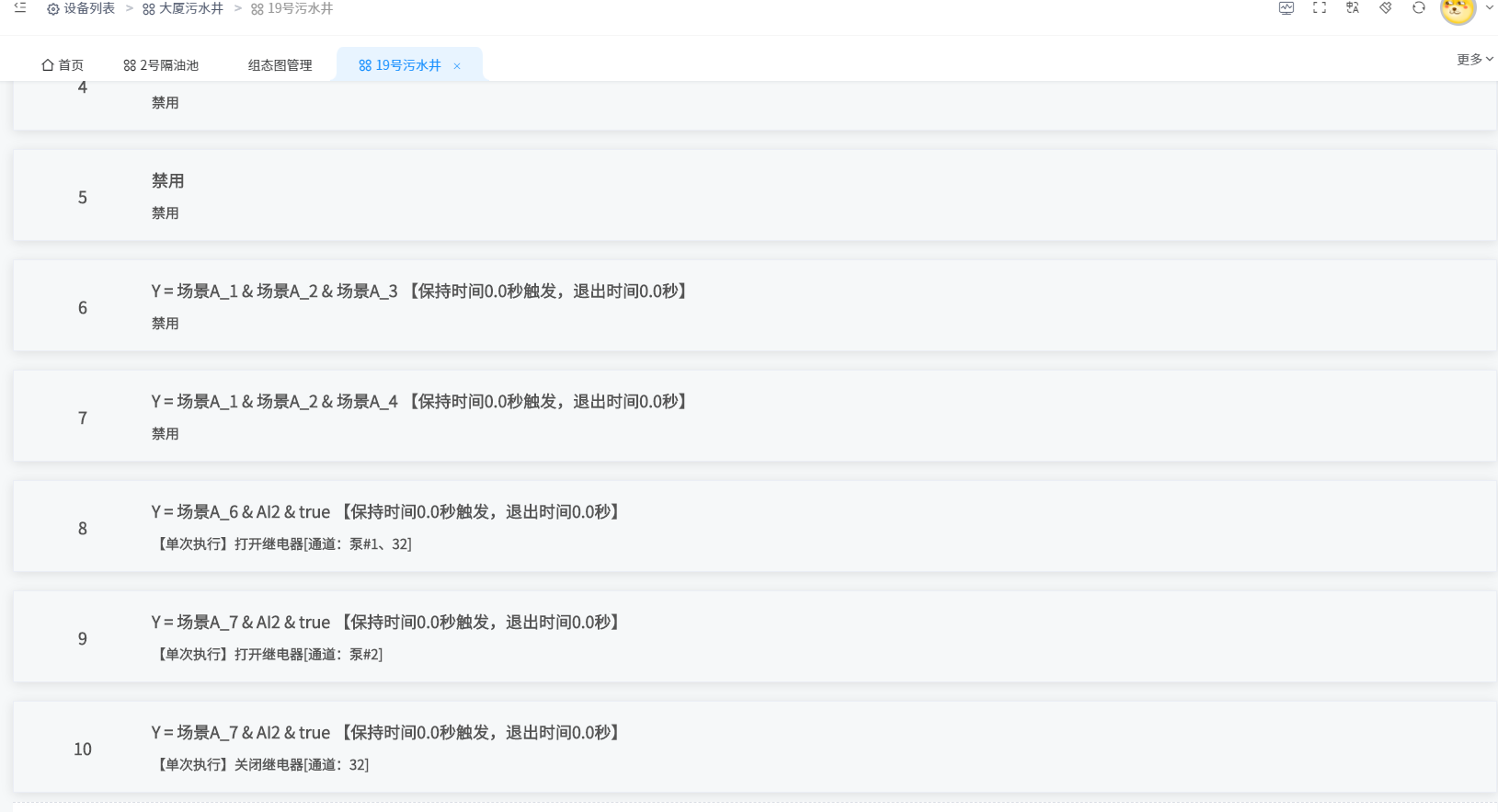Viewport: 1498px width, 812px height.
Task: Click the theme brush icon
Action: pos(1386,7)
